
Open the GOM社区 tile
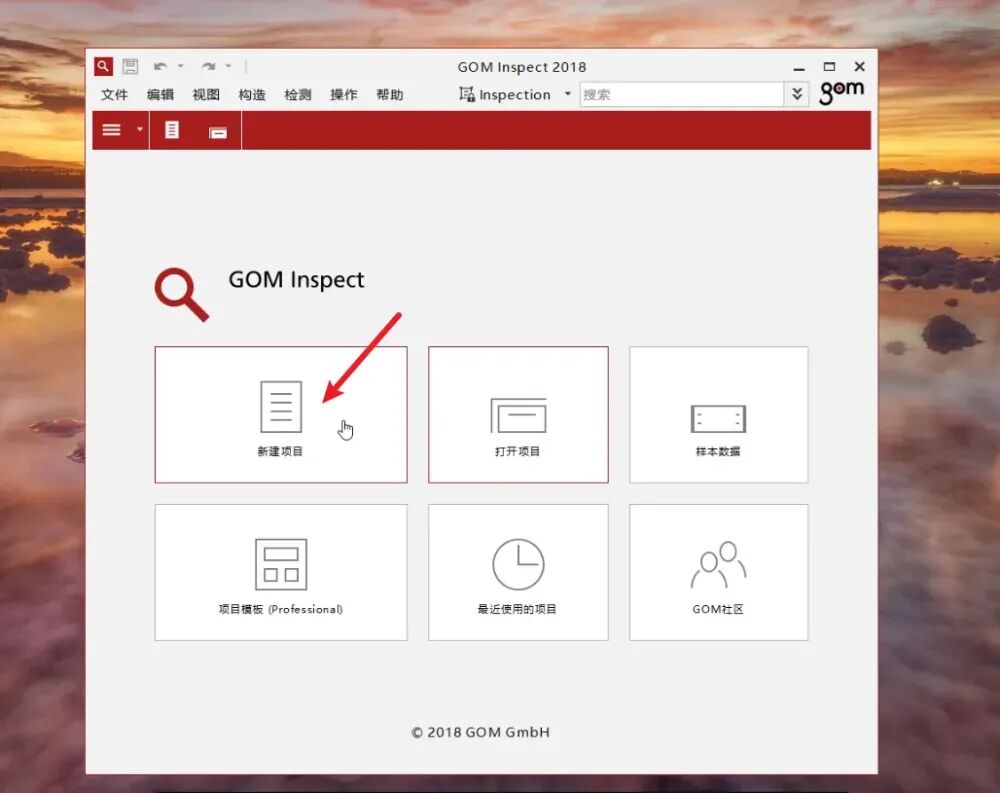point(719,572)
